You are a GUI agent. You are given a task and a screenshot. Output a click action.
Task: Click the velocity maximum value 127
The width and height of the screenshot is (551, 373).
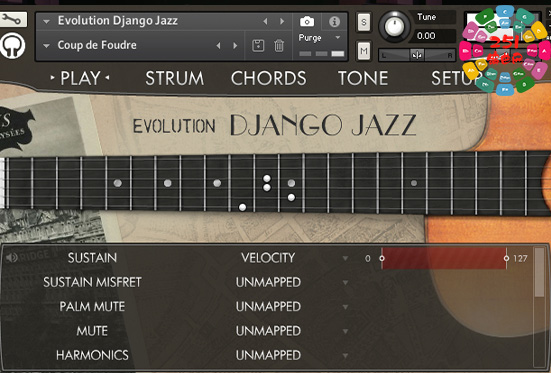pyautogui.click(x=520, y=258)
